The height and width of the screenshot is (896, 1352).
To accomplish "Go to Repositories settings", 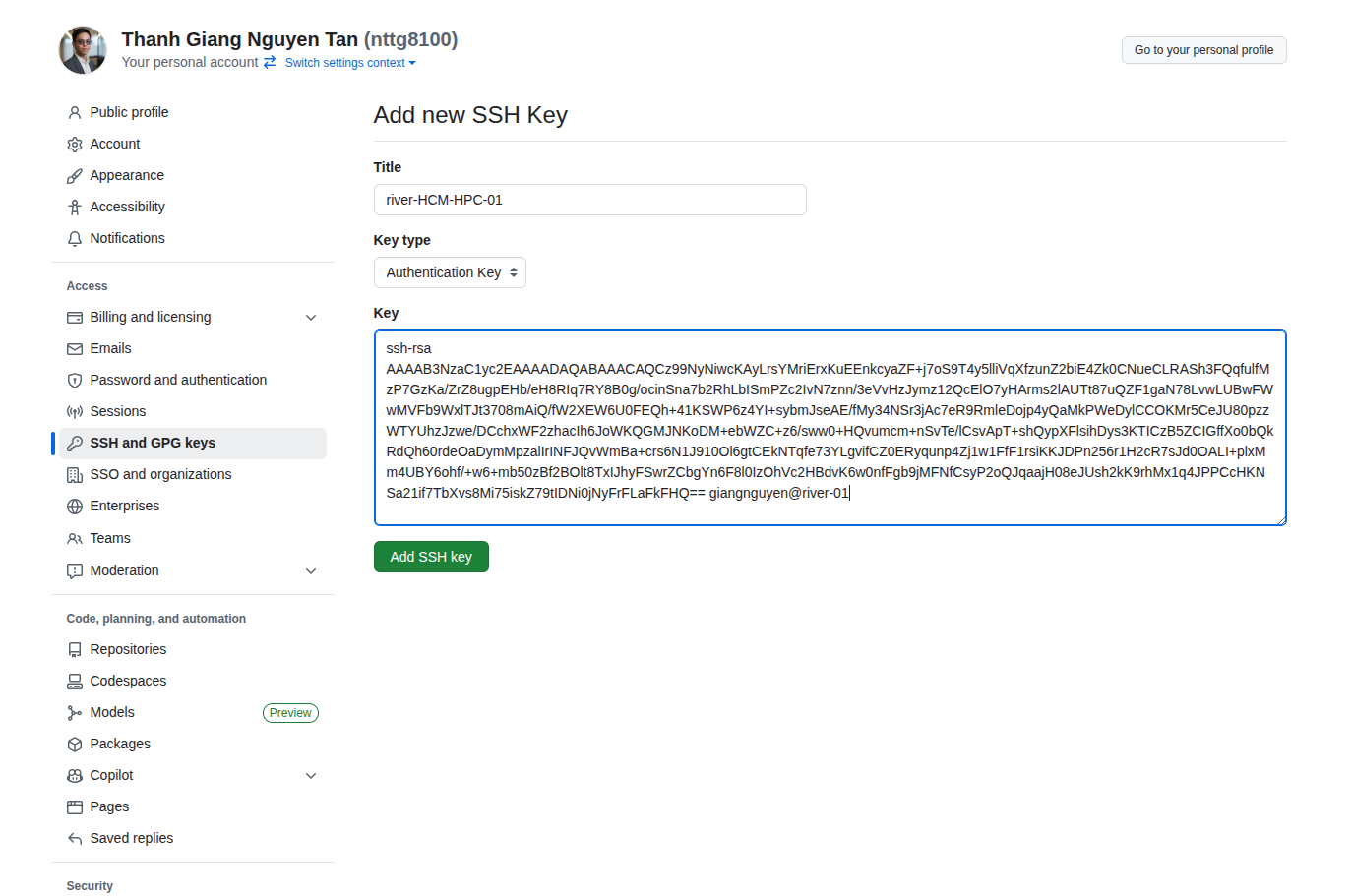I will click(128, 650).
